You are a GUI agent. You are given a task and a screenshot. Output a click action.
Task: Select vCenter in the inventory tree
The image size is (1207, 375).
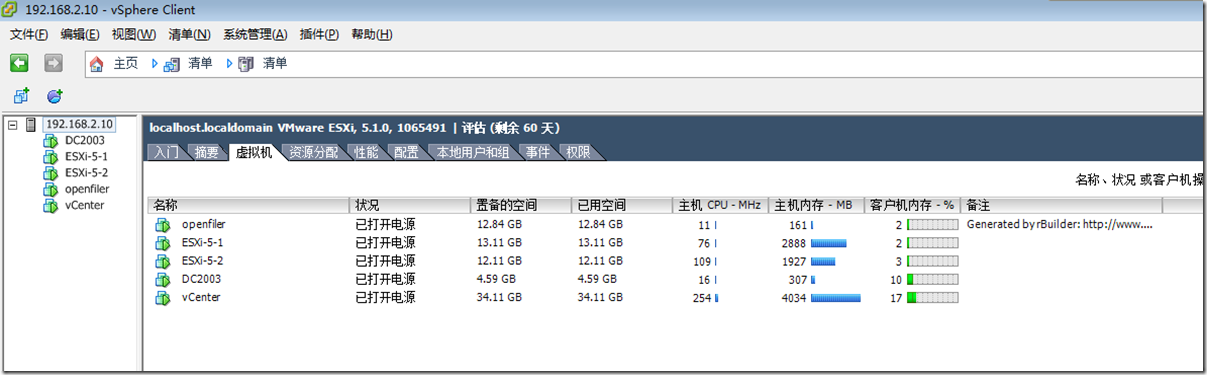click(x=84, y=205)
